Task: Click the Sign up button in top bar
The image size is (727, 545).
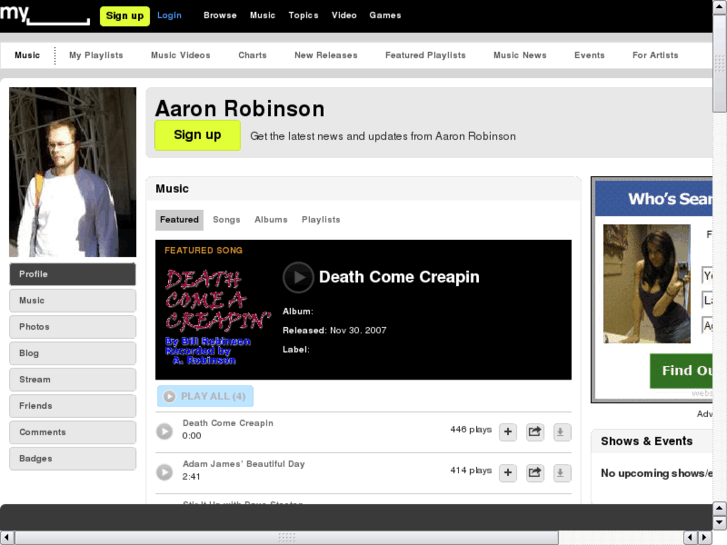Action: (125, 16)
